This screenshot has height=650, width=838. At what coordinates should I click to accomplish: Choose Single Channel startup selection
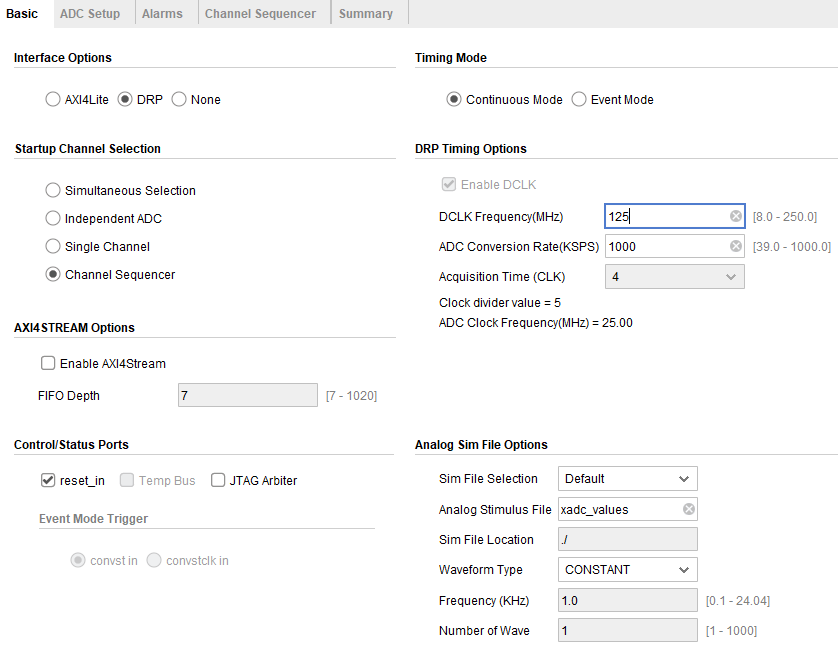(x=52, y=246)
